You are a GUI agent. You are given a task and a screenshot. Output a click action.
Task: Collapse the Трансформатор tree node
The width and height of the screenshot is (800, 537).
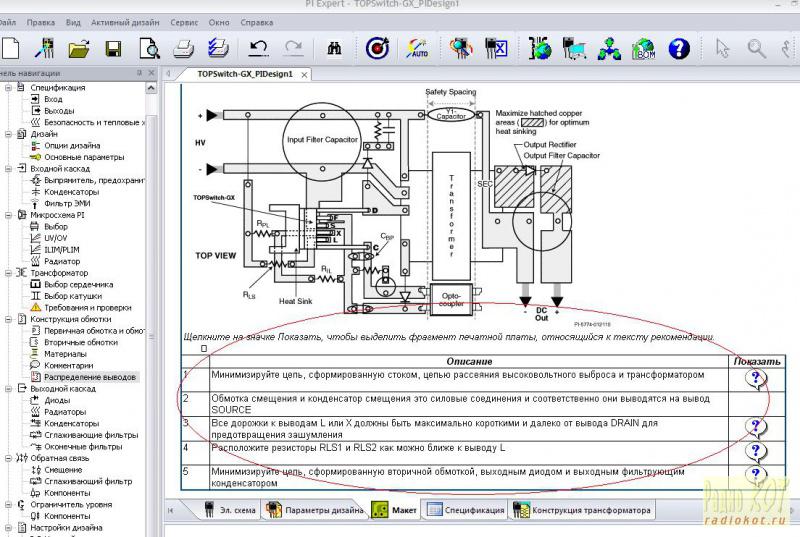click(x=9, y=273)
